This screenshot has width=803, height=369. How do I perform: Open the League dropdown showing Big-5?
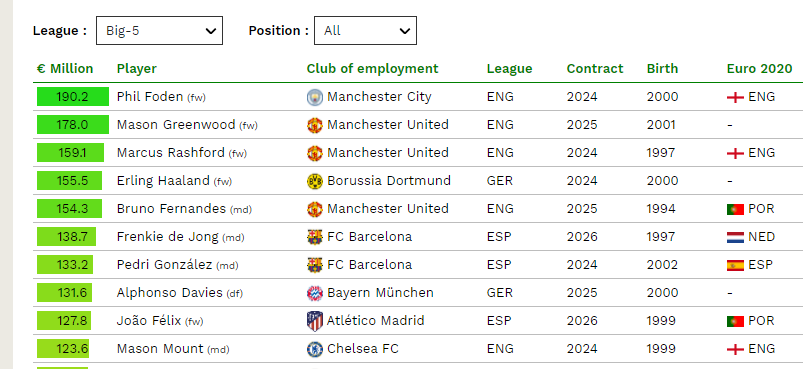click(159, 31)
